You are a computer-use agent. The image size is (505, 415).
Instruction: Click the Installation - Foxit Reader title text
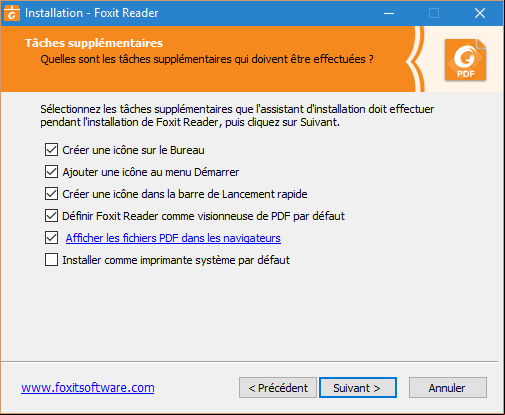click(92, 13)
